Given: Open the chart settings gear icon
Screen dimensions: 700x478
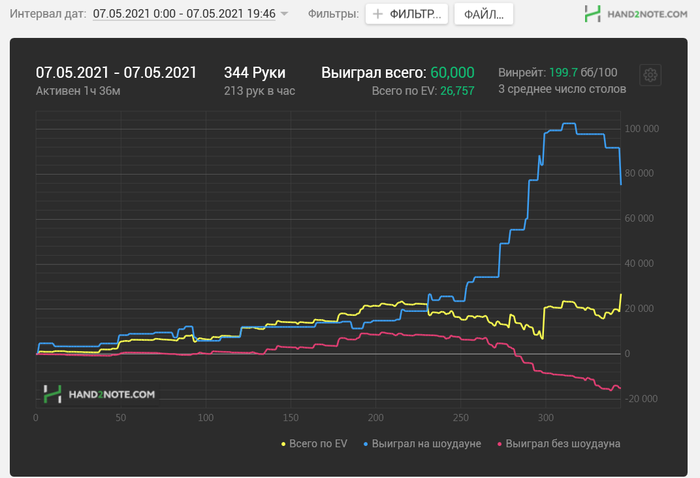Looking at the screenshot, I should pos(650,75).
